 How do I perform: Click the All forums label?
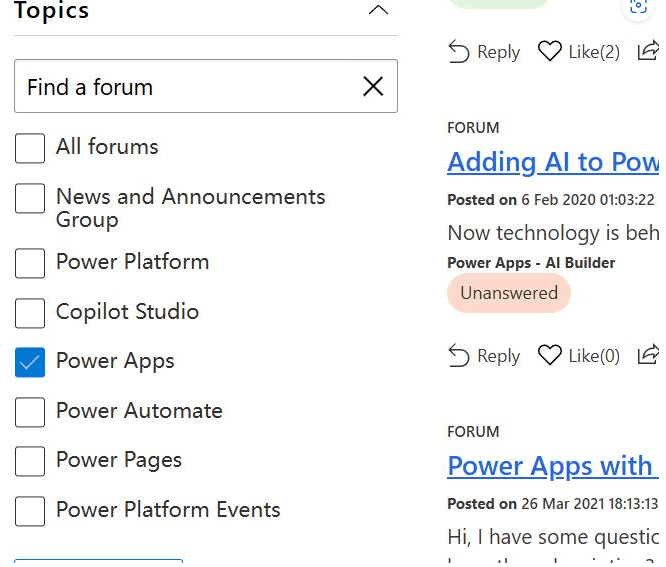(x=107, y=147)
